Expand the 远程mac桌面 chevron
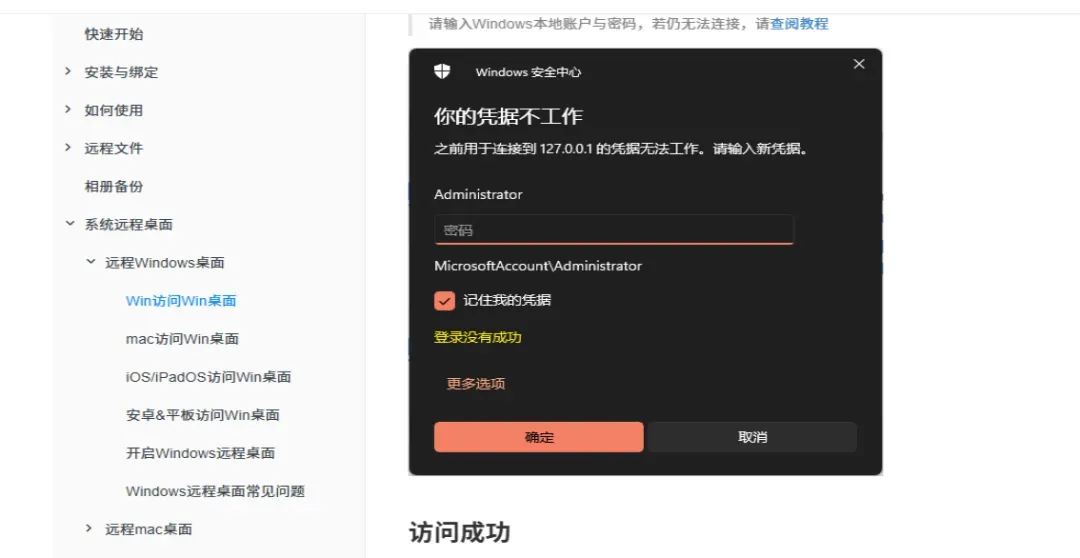Image resolution: width=1080 pixels, height=558 pixels. 88,528
